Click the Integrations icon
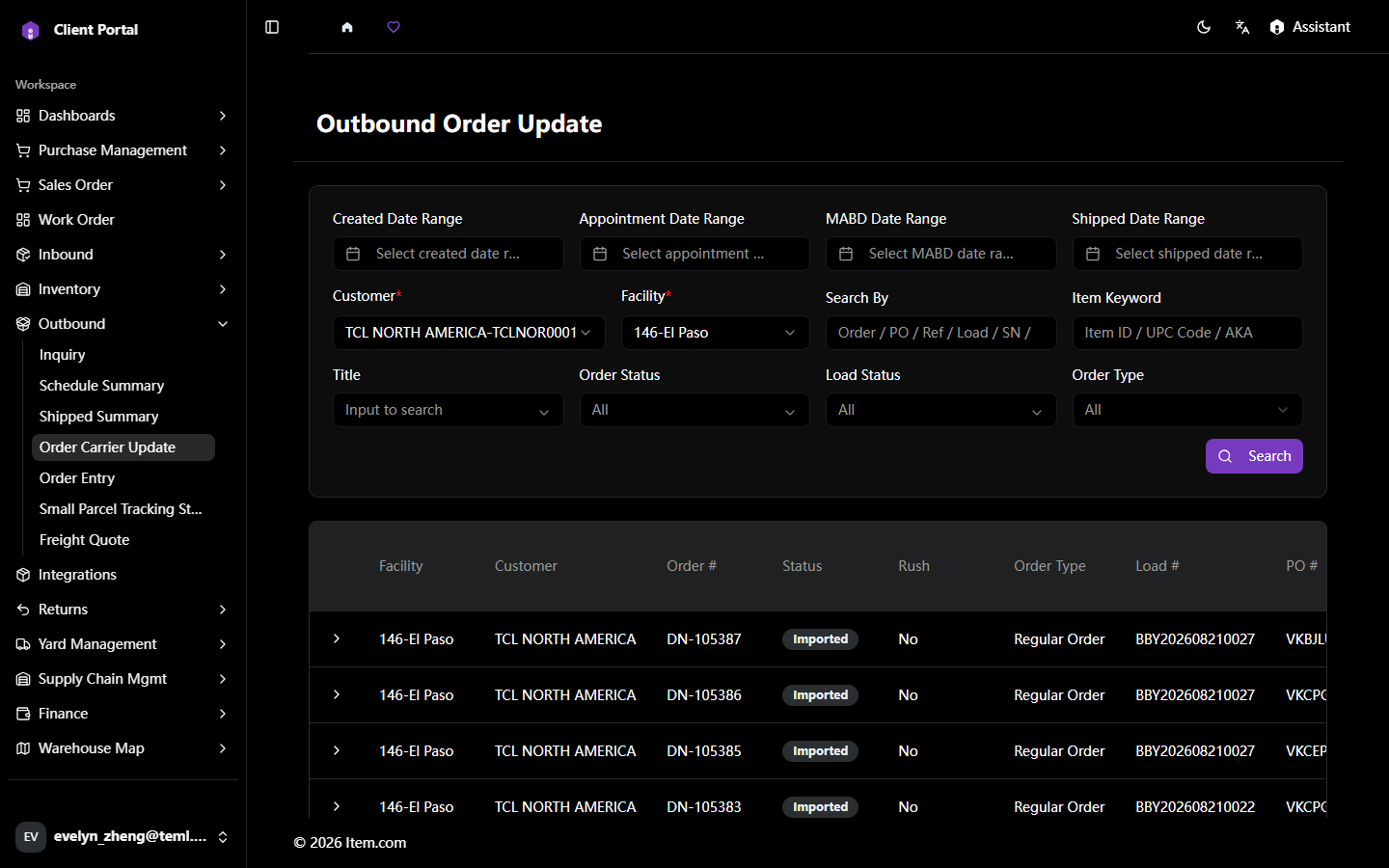 click(23, 575)
